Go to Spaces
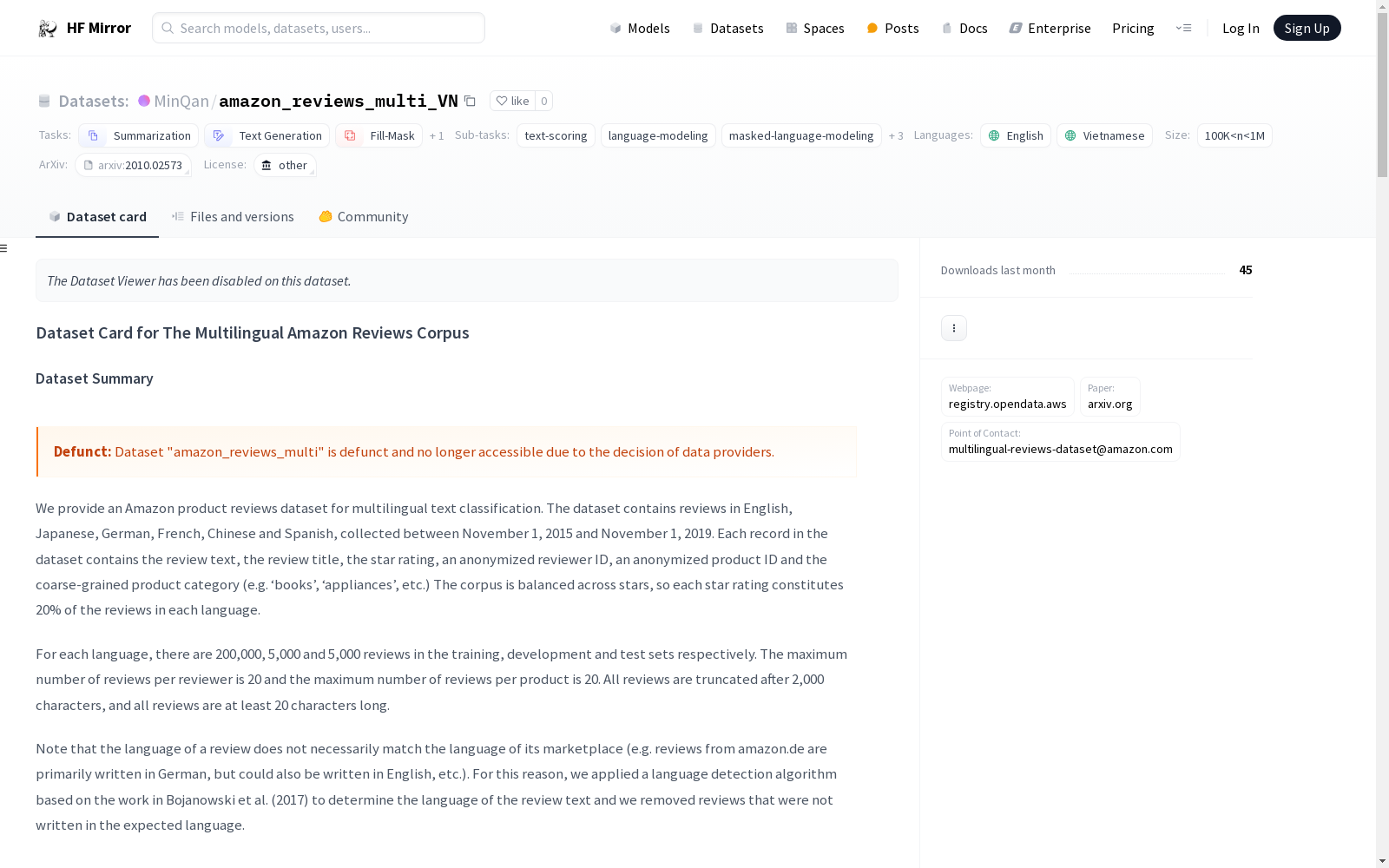Image resolution: width=1389 pixels, height=868 pixels. 815,28
